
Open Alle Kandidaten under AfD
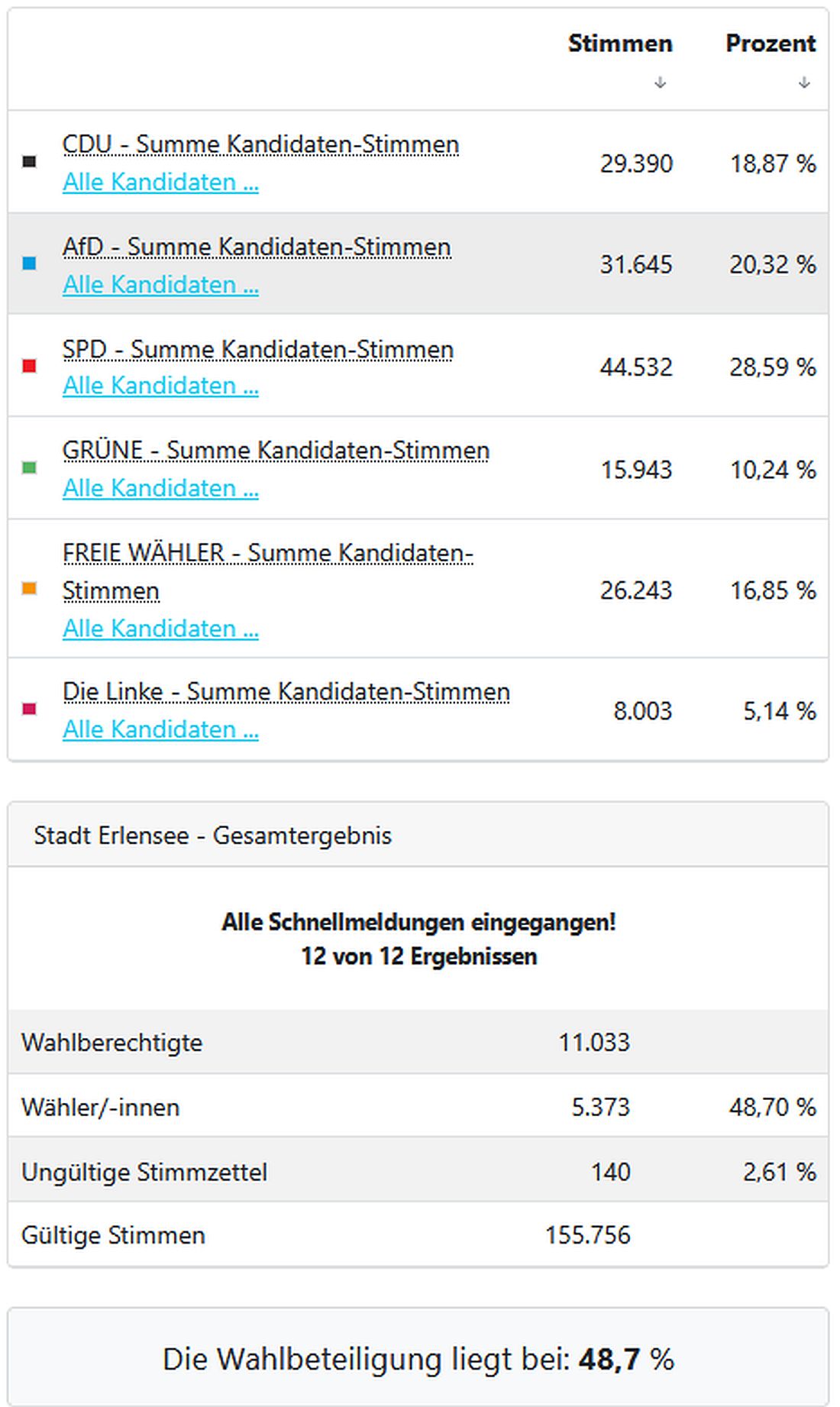point(160,284)
